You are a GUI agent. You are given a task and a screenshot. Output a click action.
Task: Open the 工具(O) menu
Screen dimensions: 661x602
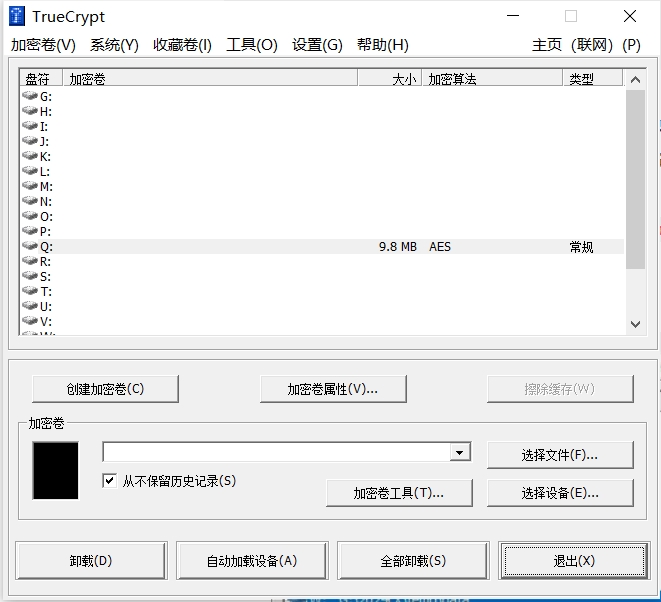(x=252, y=45)
